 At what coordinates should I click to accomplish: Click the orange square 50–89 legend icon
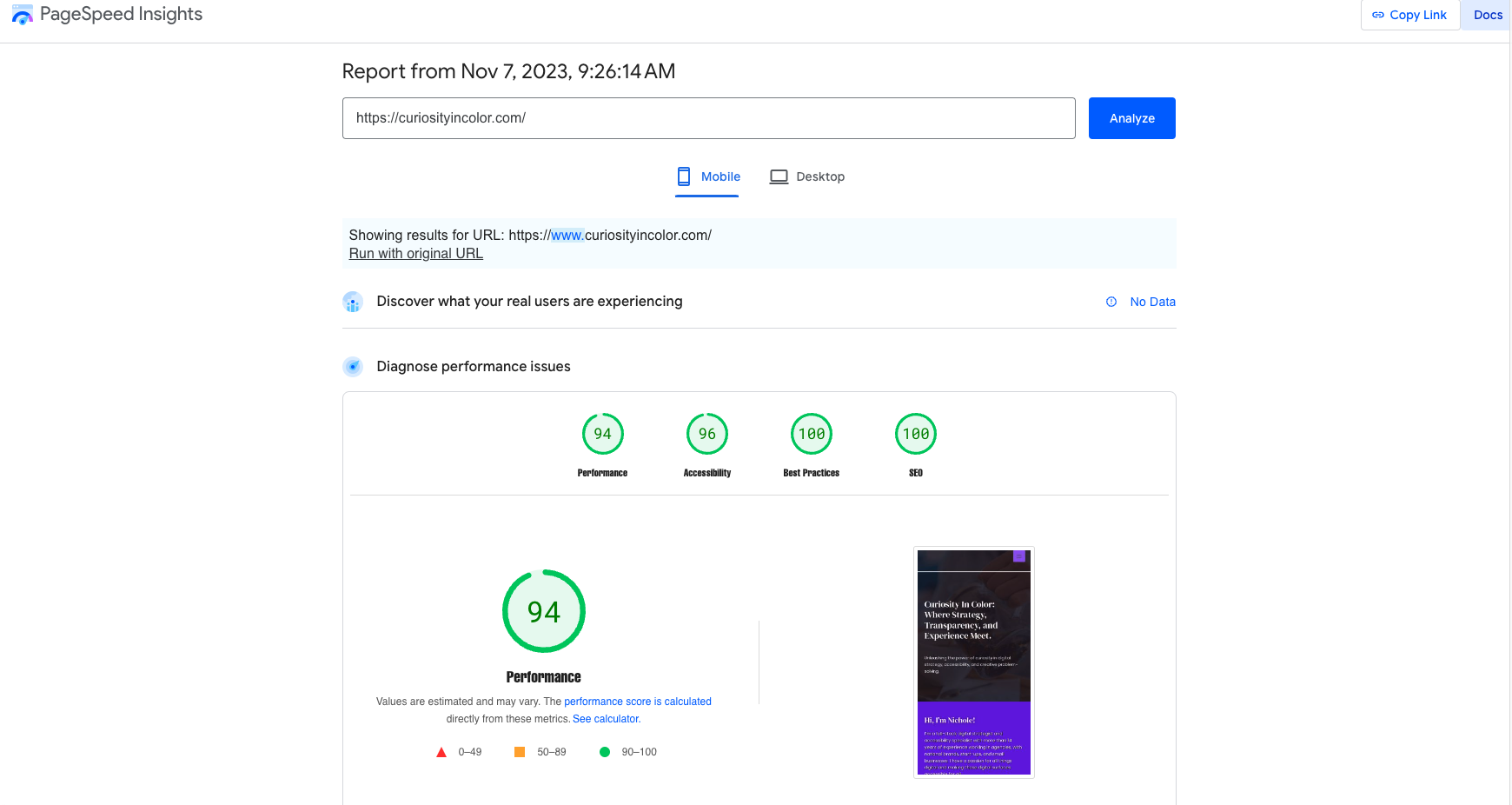tap(520, 752)
